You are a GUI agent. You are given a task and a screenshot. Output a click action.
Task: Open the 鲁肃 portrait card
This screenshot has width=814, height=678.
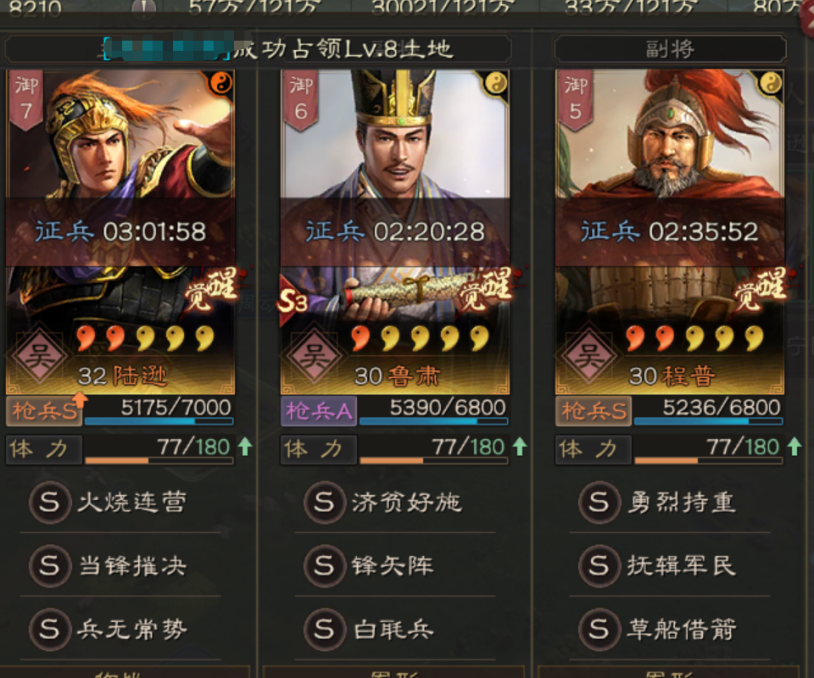[x=395, y=232]
